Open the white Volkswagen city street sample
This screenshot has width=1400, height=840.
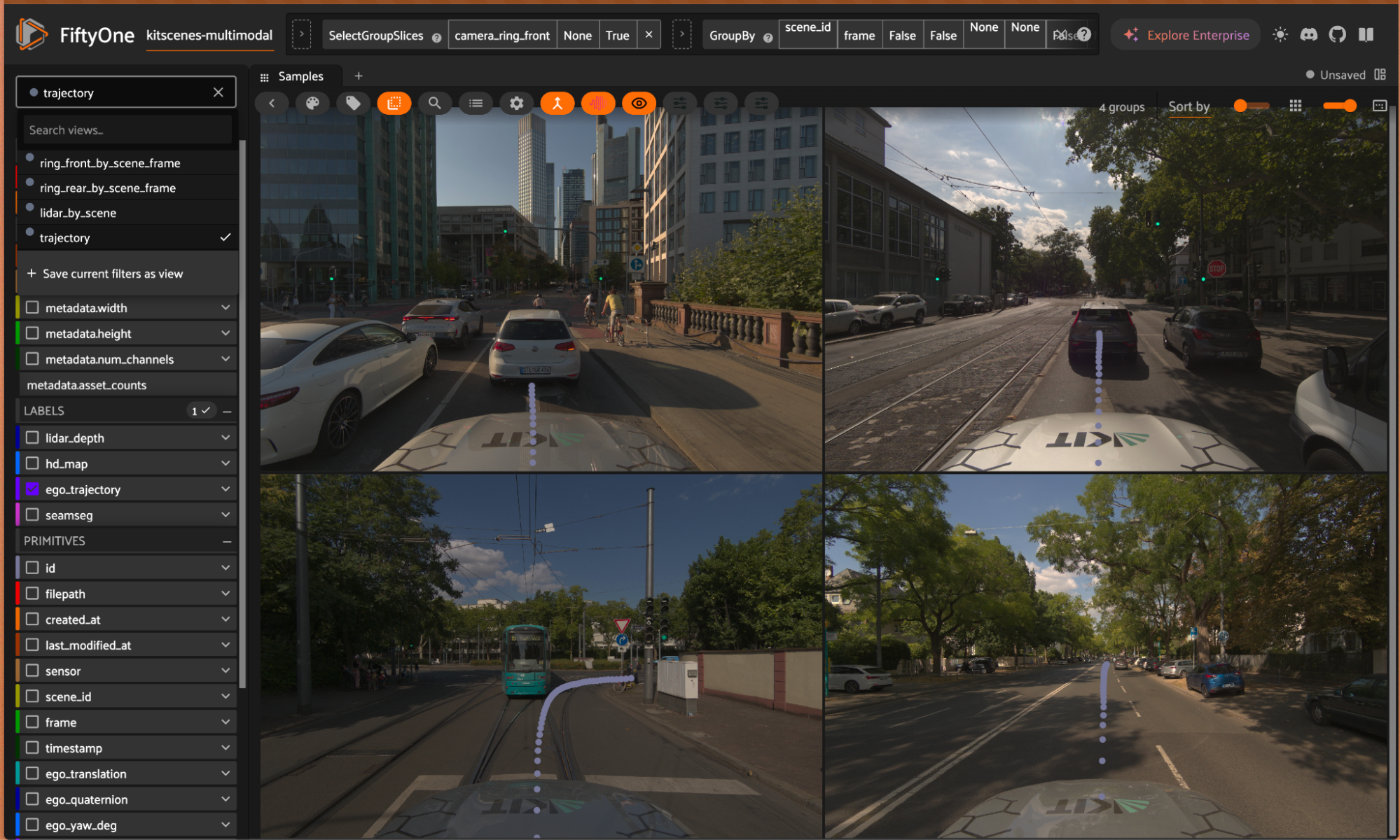[x=541, y=289]
